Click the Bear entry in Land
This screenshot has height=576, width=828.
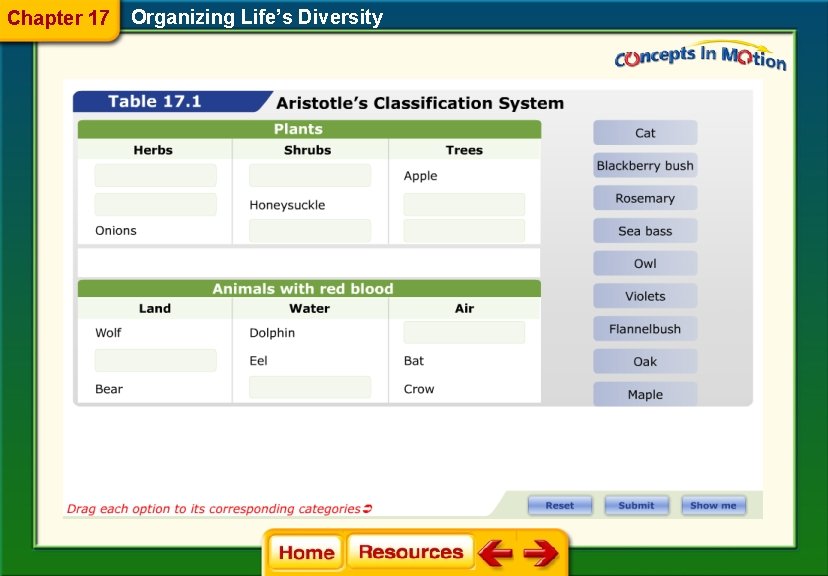pyautogui.click(x=109, y=389)
